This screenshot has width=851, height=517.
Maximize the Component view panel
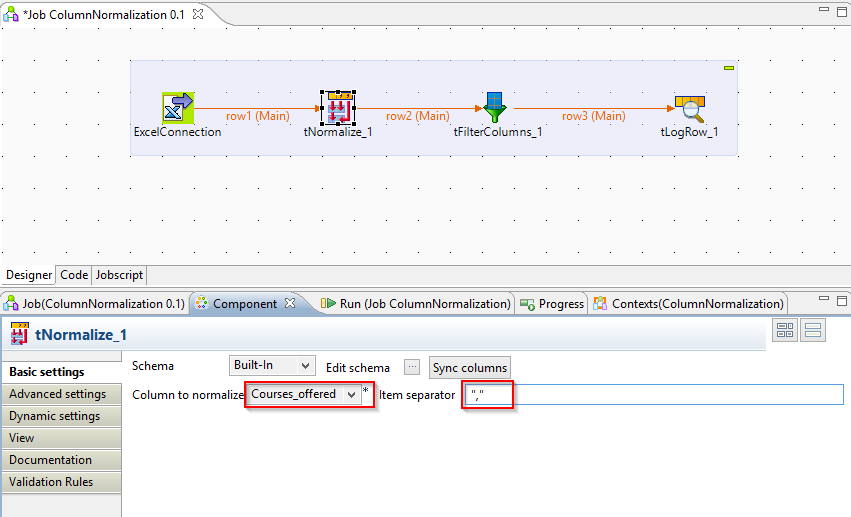(842, 300)
